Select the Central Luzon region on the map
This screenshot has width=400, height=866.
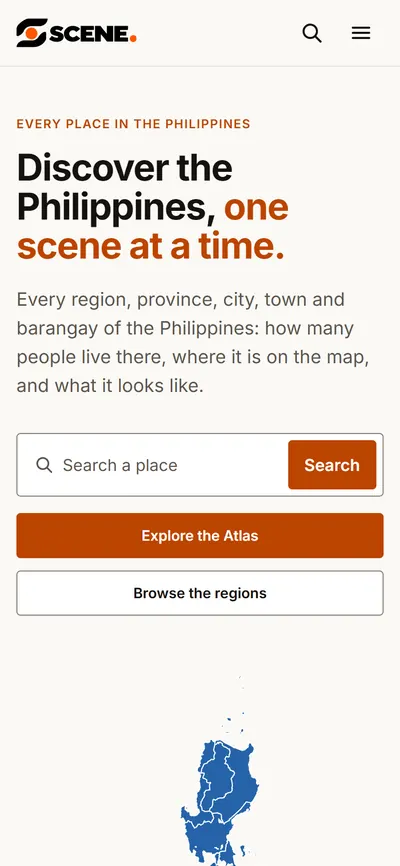207,837
